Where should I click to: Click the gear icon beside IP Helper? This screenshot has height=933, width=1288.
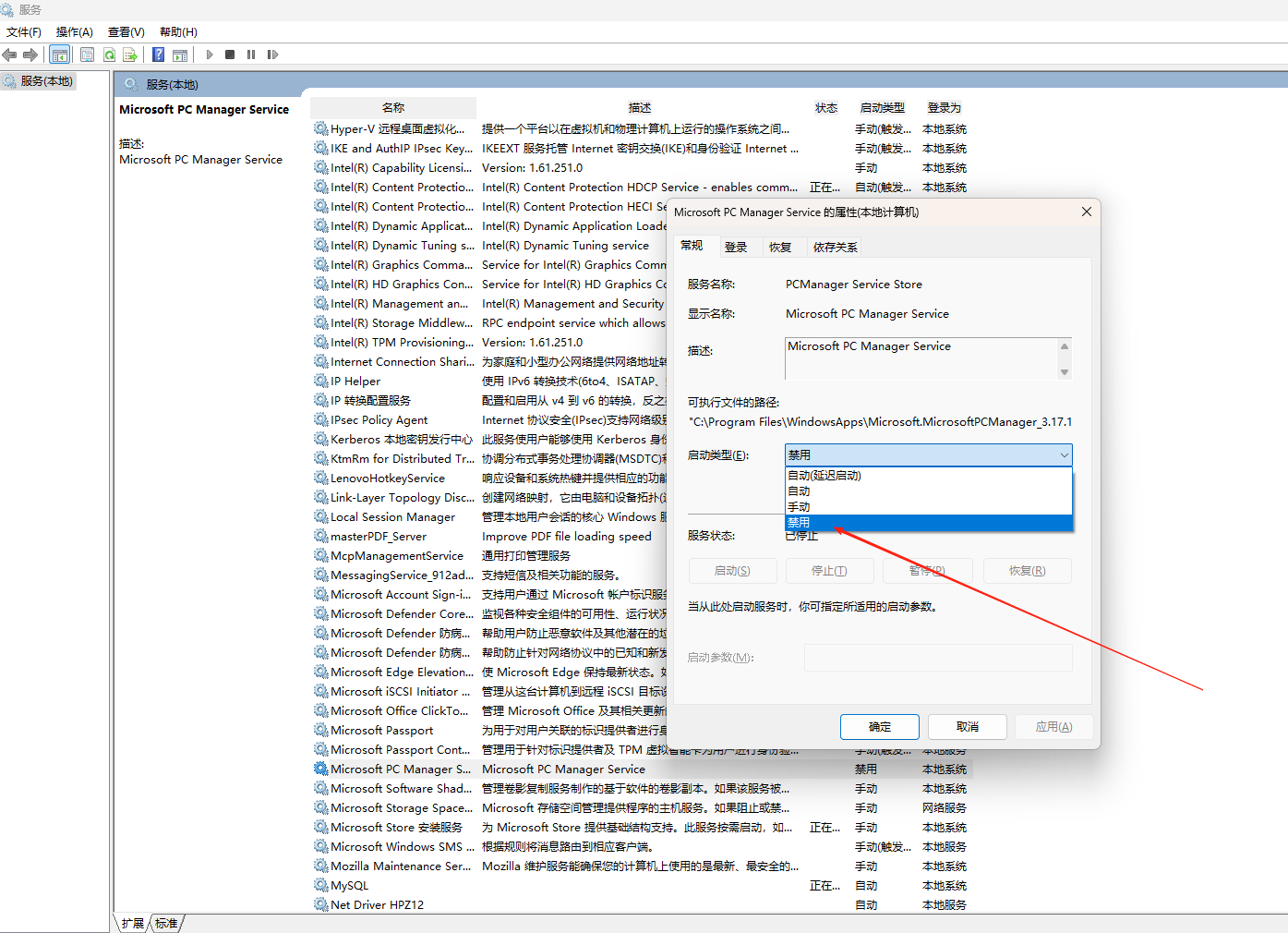click(x=320, y=381)
